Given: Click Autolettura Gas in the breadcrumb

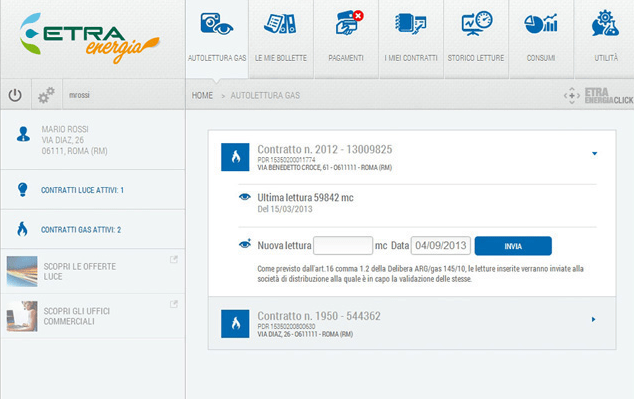Looking at the screenshot, I should coord(265,95).
